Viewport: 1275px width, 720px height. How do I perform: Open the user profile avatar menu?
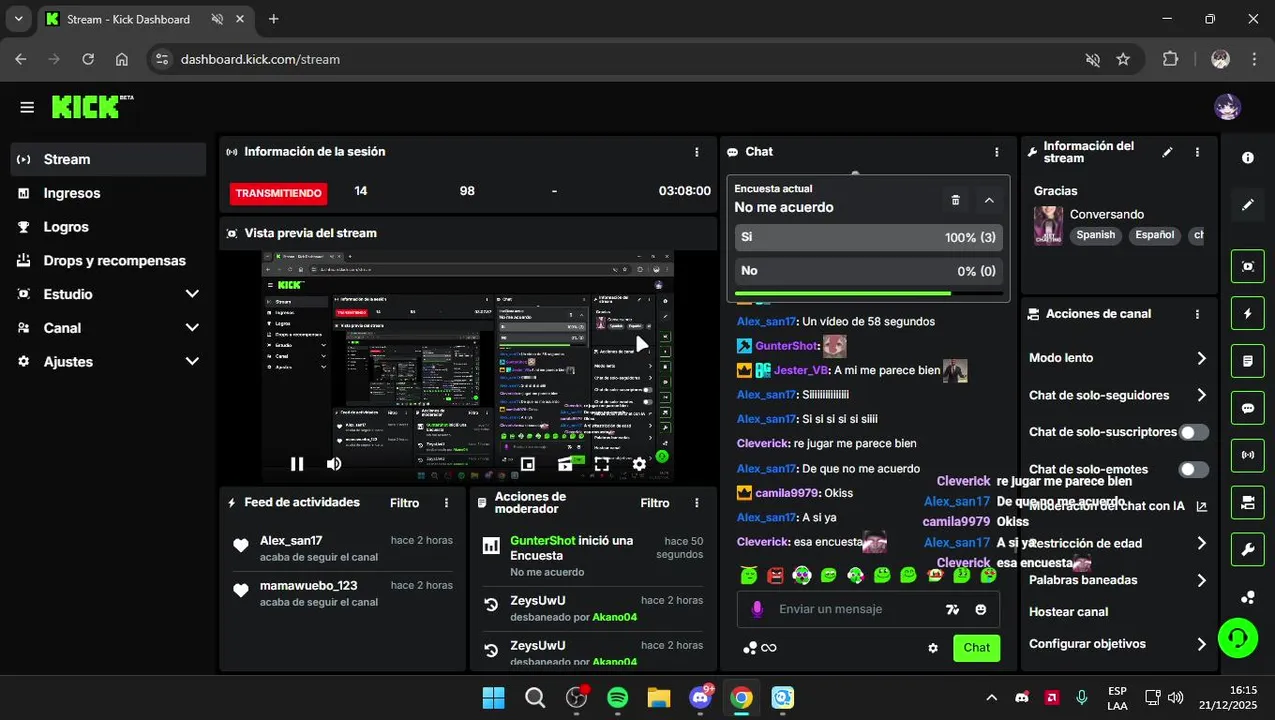(1227, 107)
